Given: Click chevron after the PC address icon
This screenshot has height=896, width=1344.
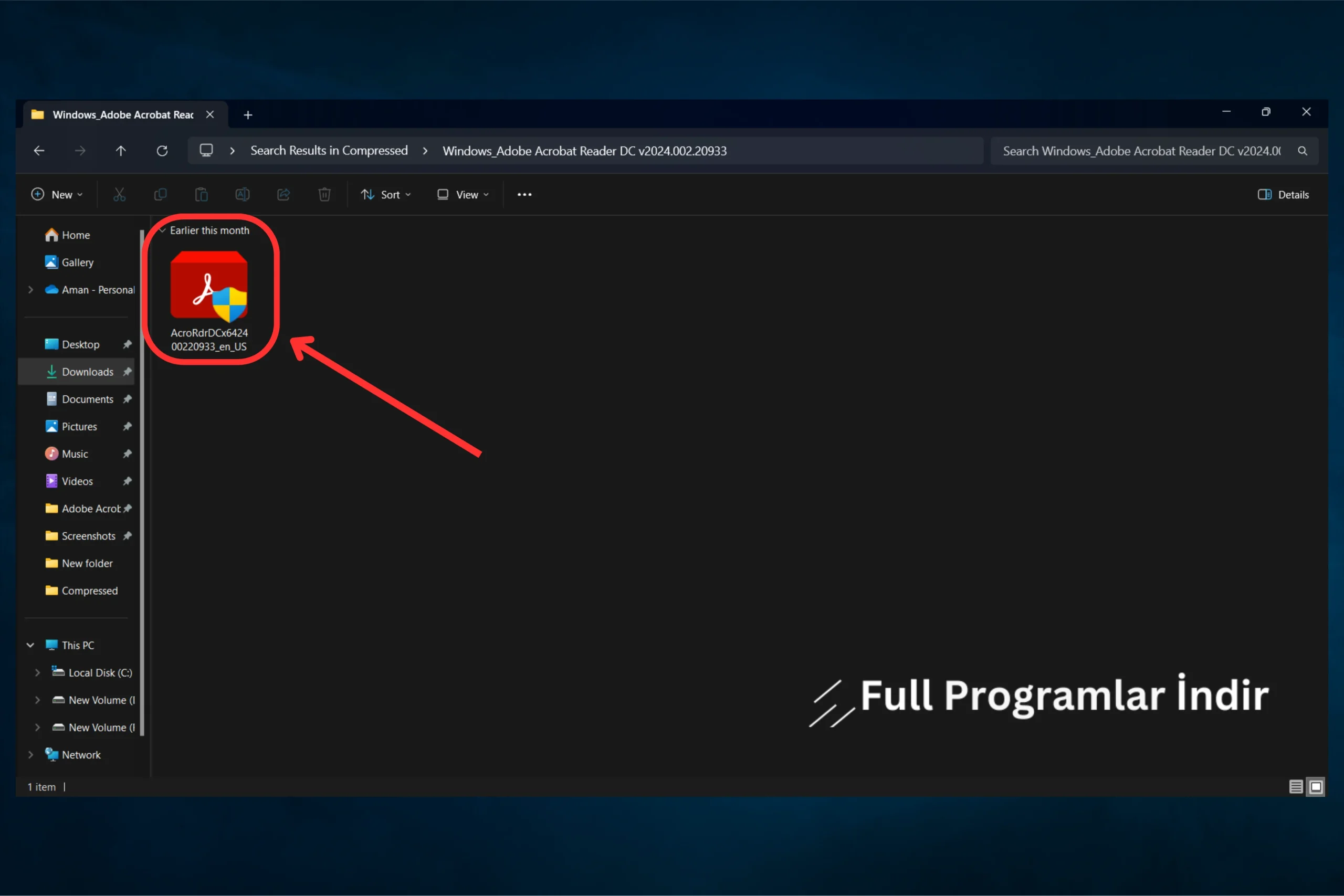Looking at the screenshot, I should [x=232, y=151].
